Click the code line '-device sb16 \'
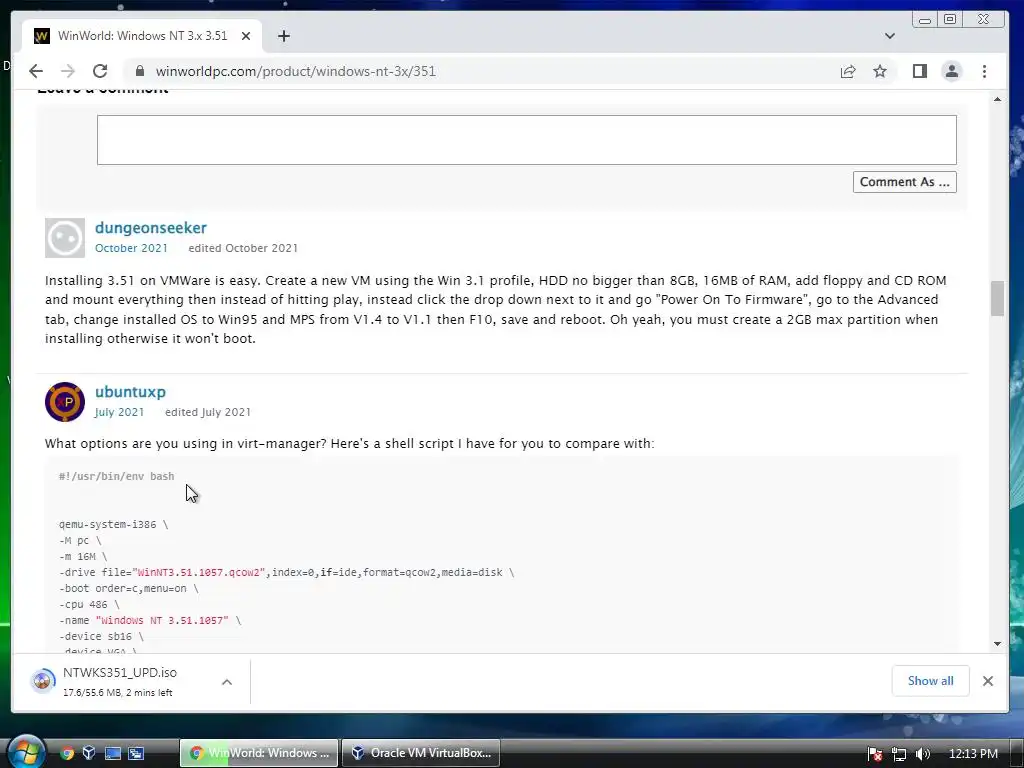Image resolution: width=1024 pixels, height=768 pixels. pyautogui.click(x=101, y=636)
